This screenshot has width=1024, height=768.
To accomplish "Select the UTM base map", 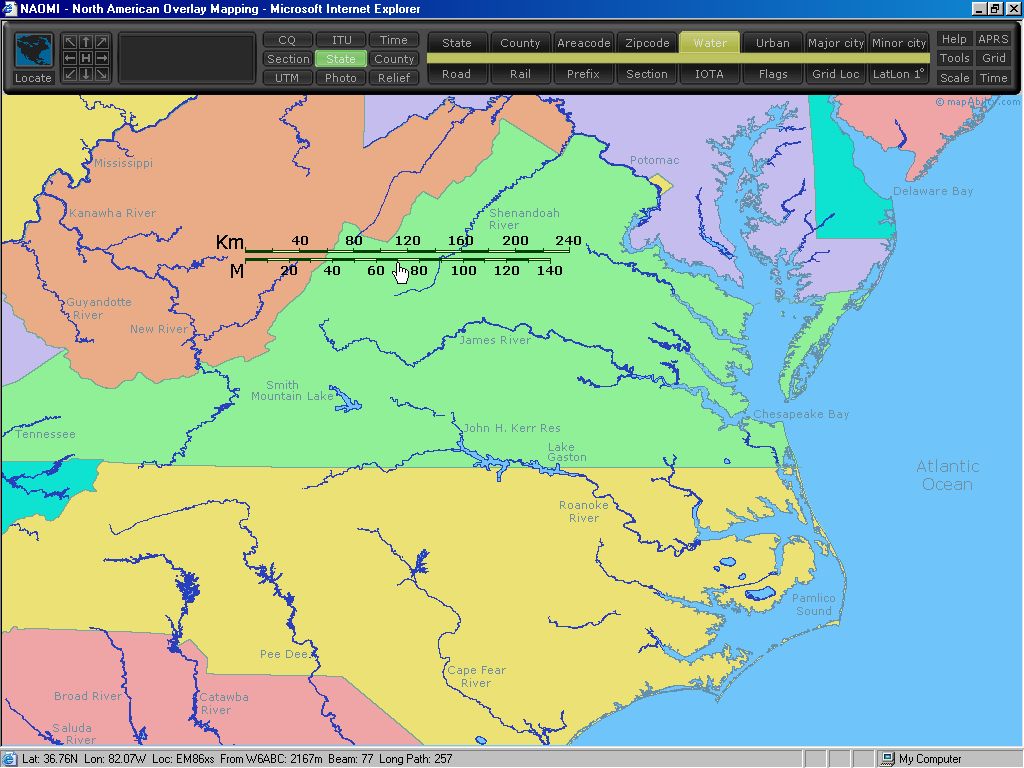I will (x=287, y=78).
